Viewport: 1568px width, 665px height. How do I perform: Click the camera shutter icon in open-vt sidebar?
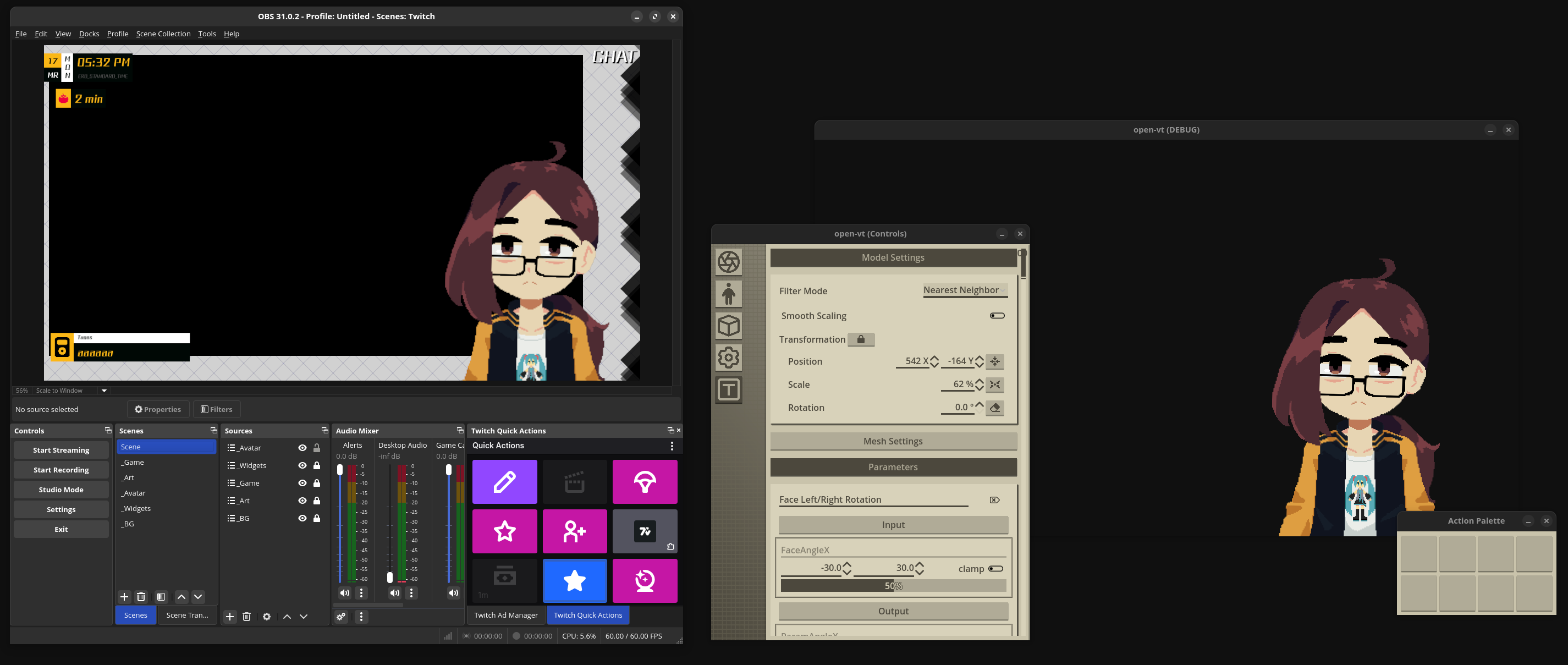point(728,262)
